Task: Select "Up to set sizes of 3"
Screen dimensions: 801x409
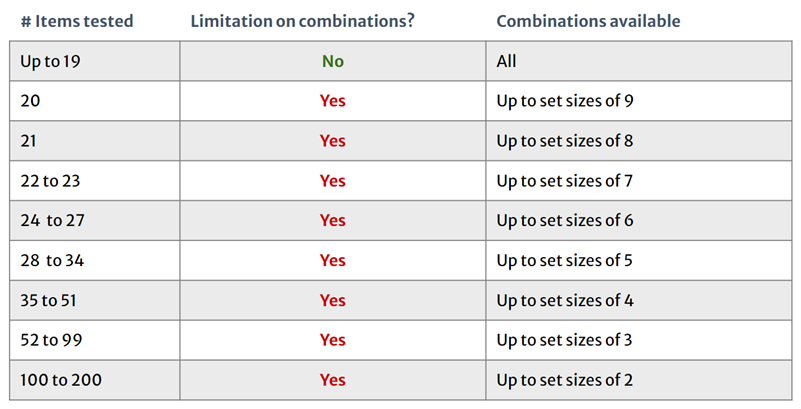Action: coord(564,340)
